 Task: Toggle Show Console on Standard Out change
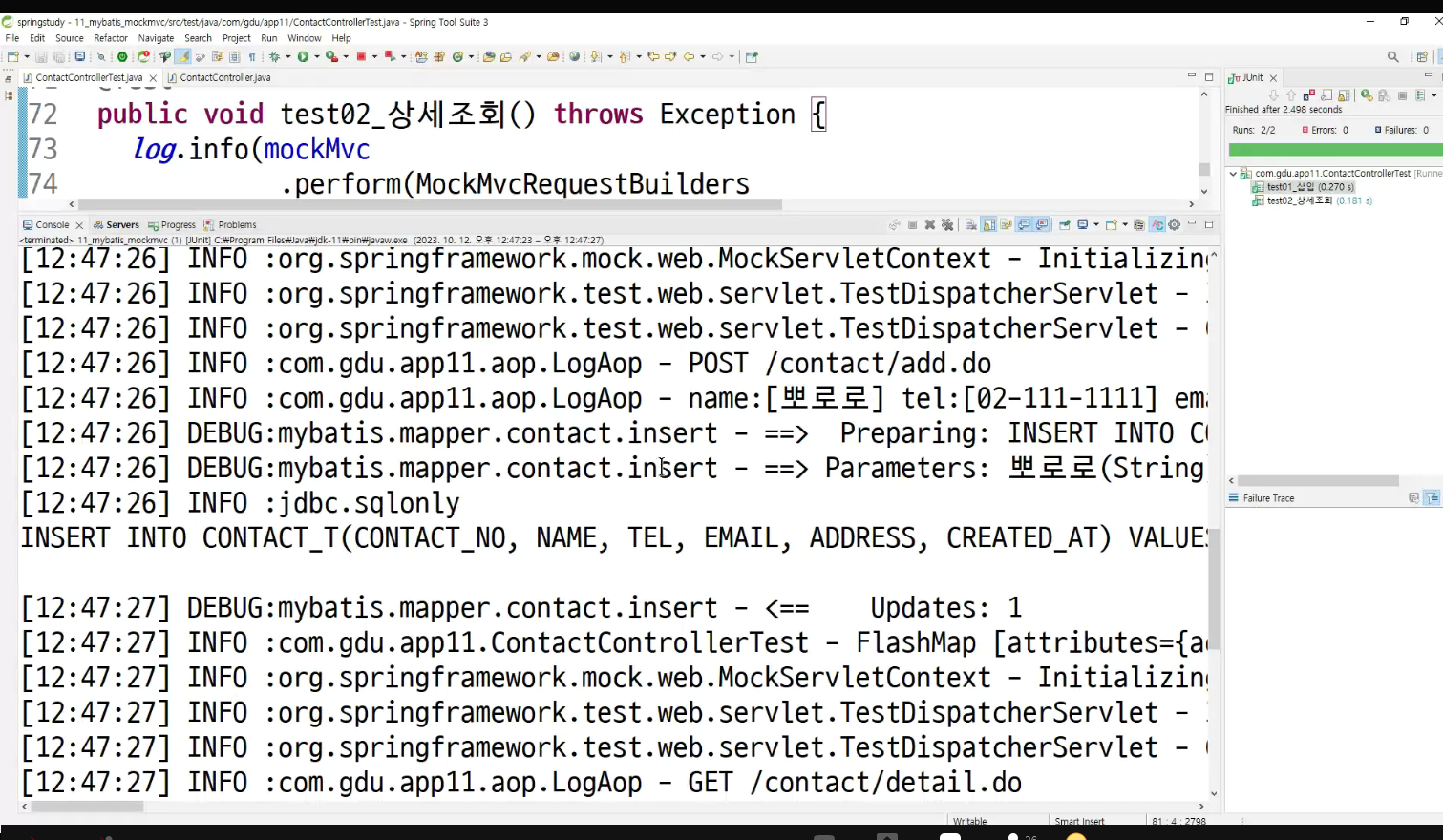(1024, 225)
